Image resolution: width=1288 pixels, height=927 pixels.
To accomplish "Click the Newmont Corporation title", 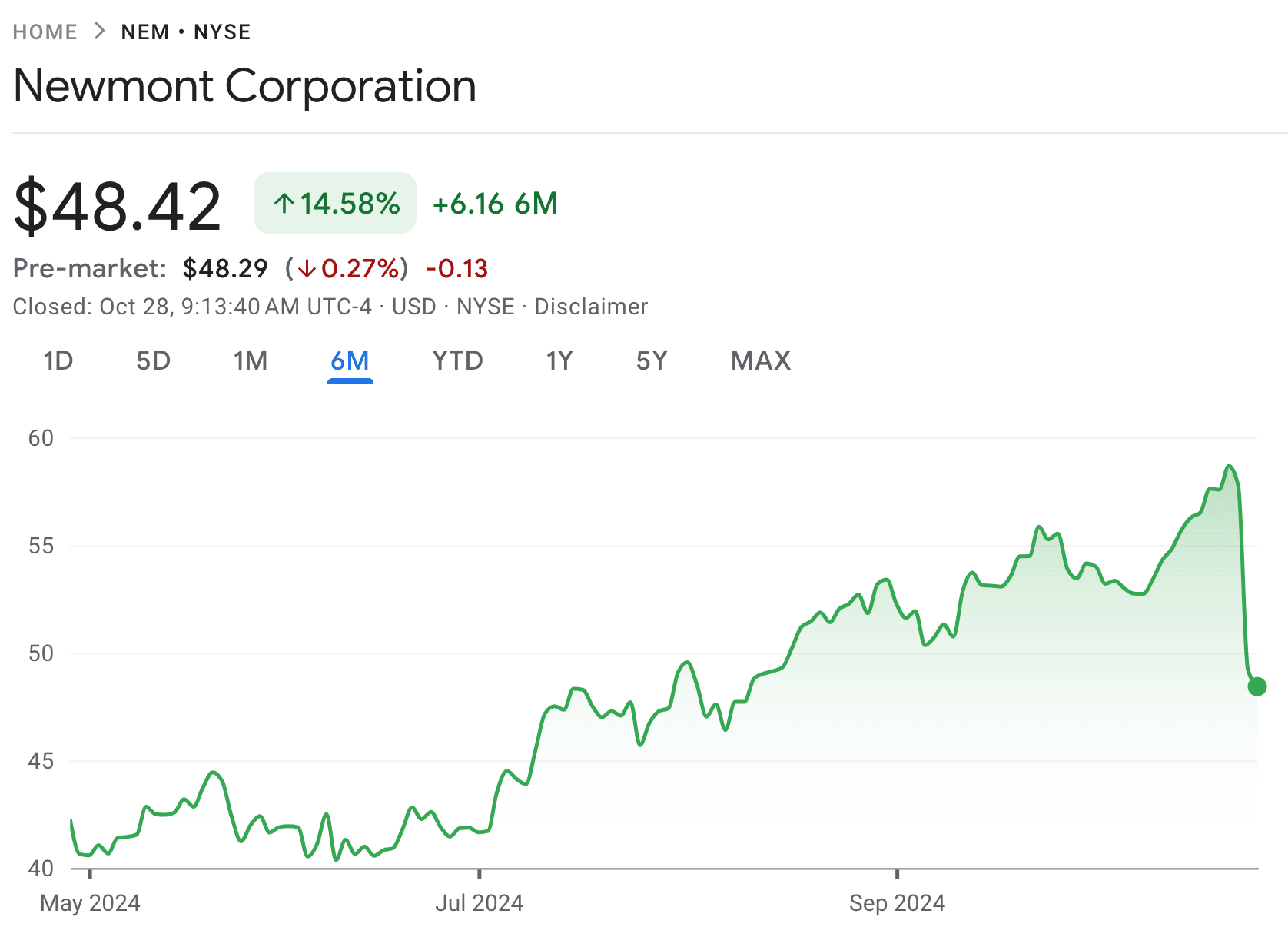I will [x=244, y=86].
